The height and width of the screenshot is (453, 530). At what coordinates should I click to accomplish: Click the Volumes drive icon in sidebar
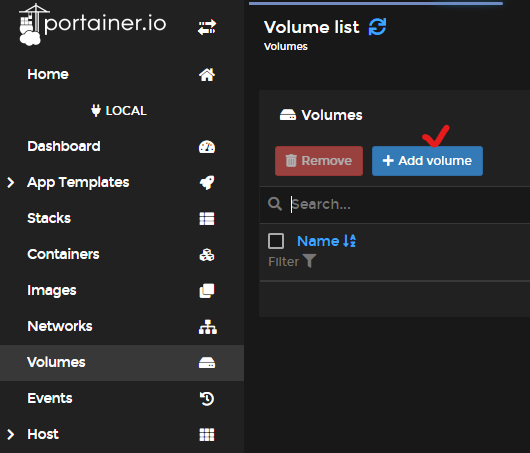(207, 363)
